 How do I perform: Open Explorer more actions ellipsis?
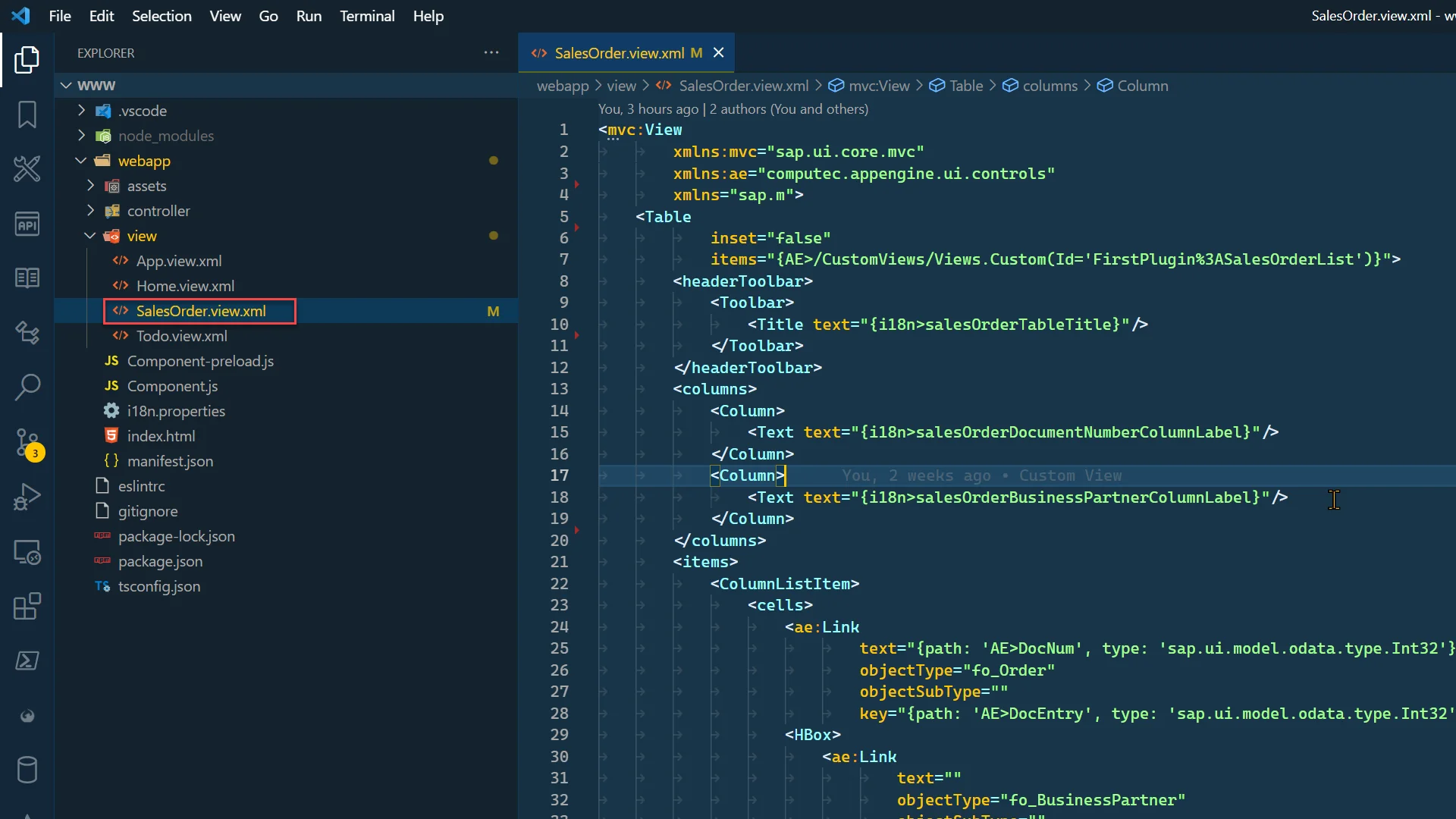(x=491, y=53)
